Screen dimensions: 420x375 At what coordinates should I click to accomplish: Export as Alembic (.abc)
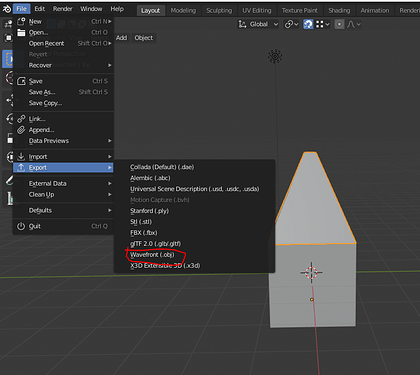[x=195, y=178]
